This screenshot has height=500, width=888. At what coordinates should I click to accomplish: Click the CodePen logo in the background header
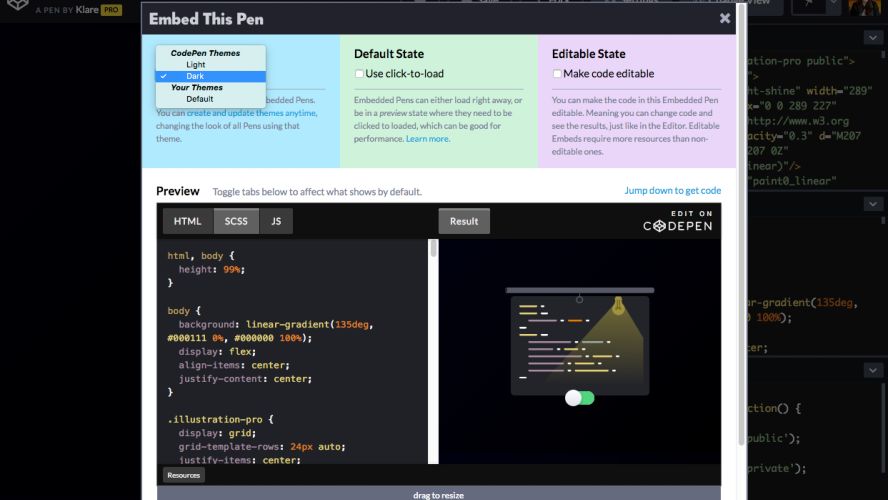(x=18, y=5)
